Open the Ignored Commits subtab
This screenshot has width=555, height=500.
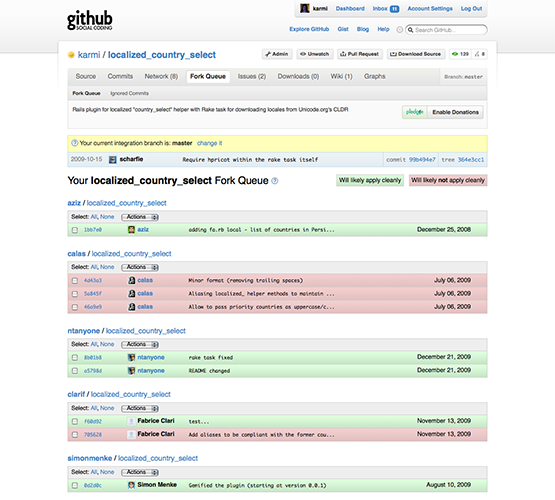coord(129,93)
